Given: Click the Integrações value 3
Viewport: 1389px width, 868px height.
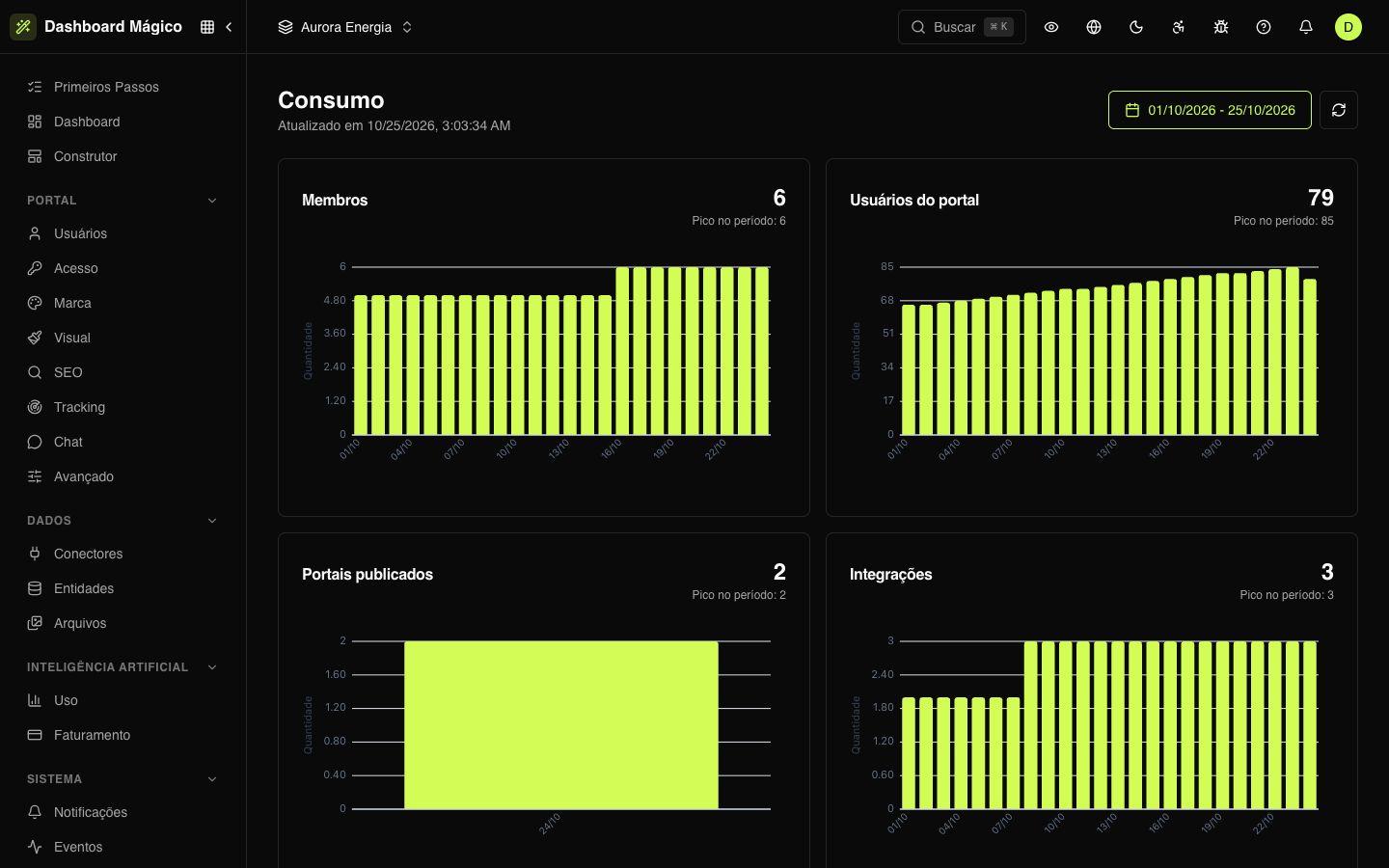Looking at the screenshot, I should tap(1327, 572).
